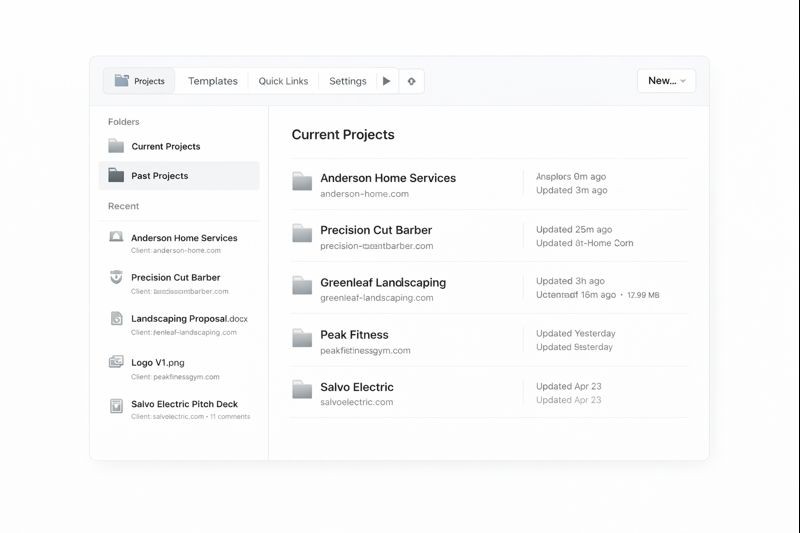Click folder icon beside Peak Fitness
Image resolution: width=800 pixels, height=533 pixels.
[302, 338]
